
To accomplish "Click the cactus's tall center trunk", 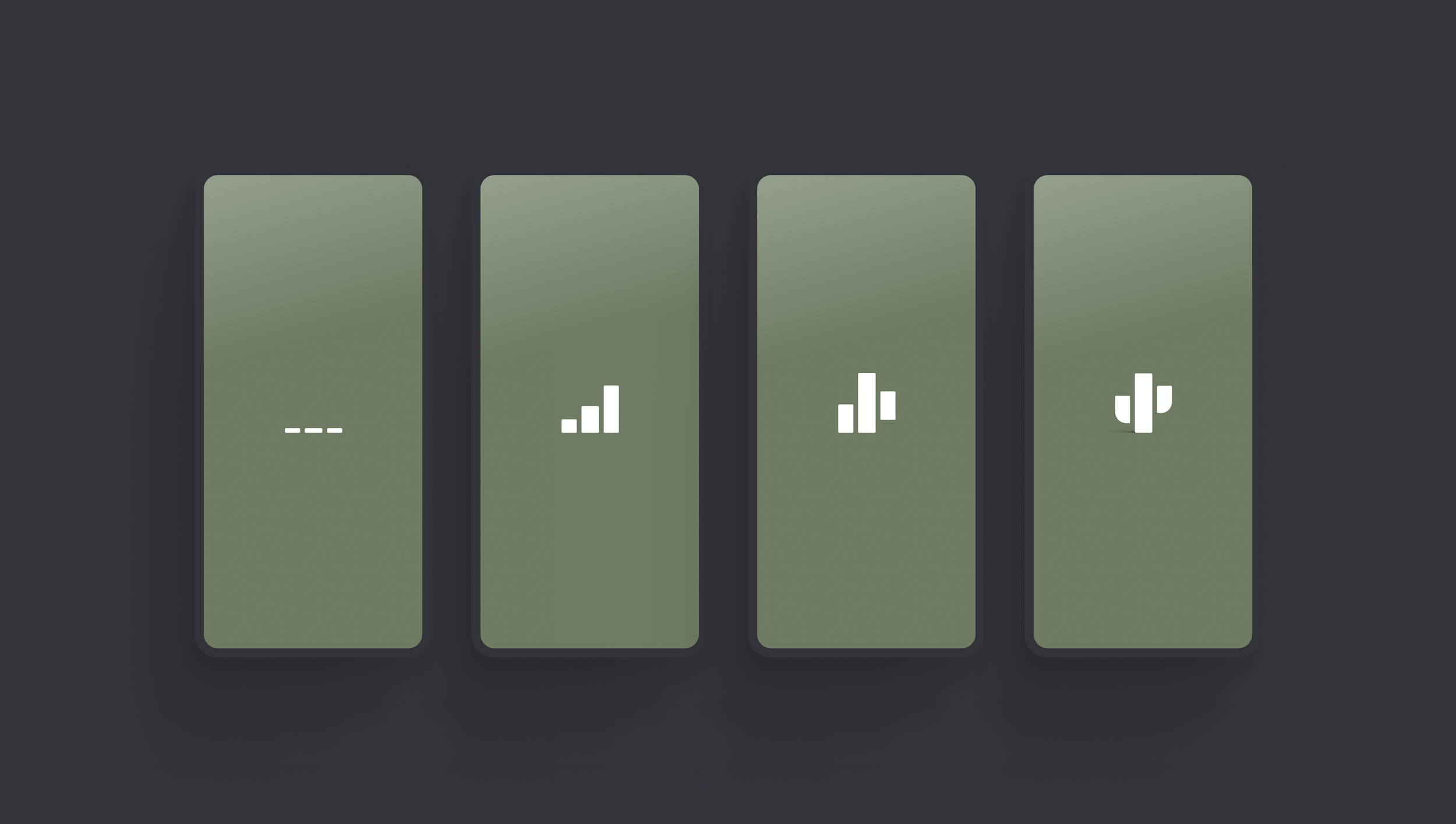I will click(1143, 403).
